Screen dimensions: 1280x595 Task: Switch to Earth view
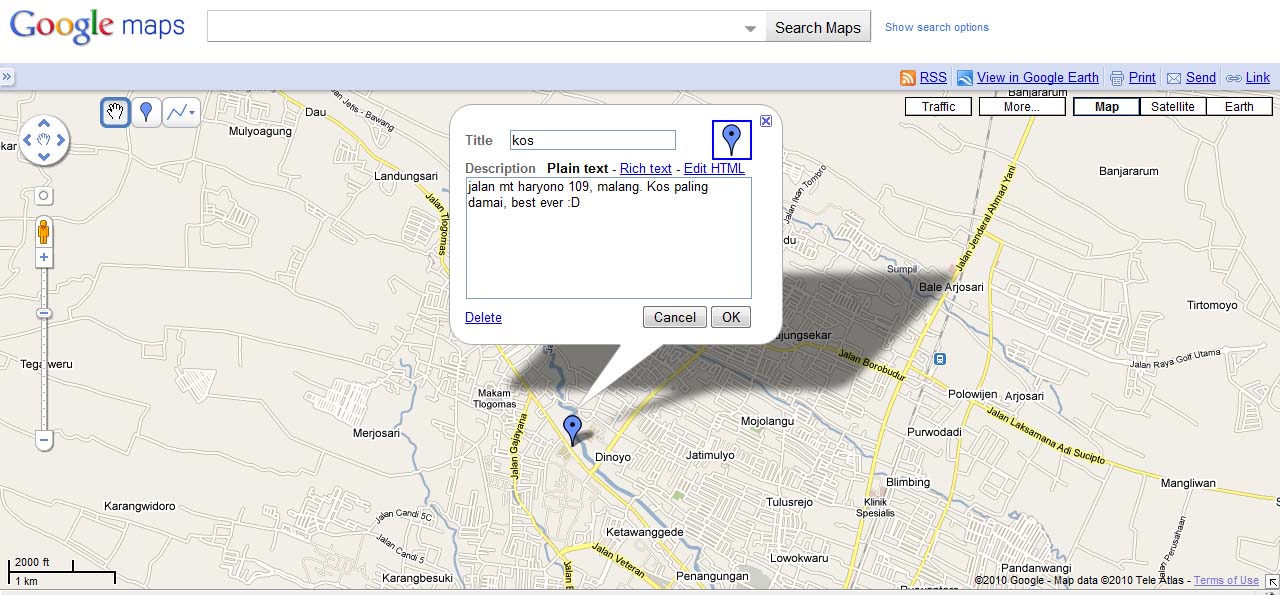1239,107
